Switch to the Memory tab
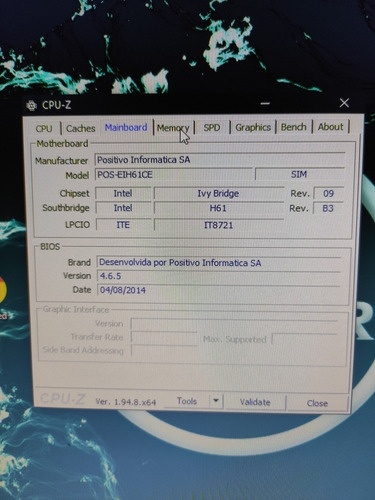 (173, 128)
